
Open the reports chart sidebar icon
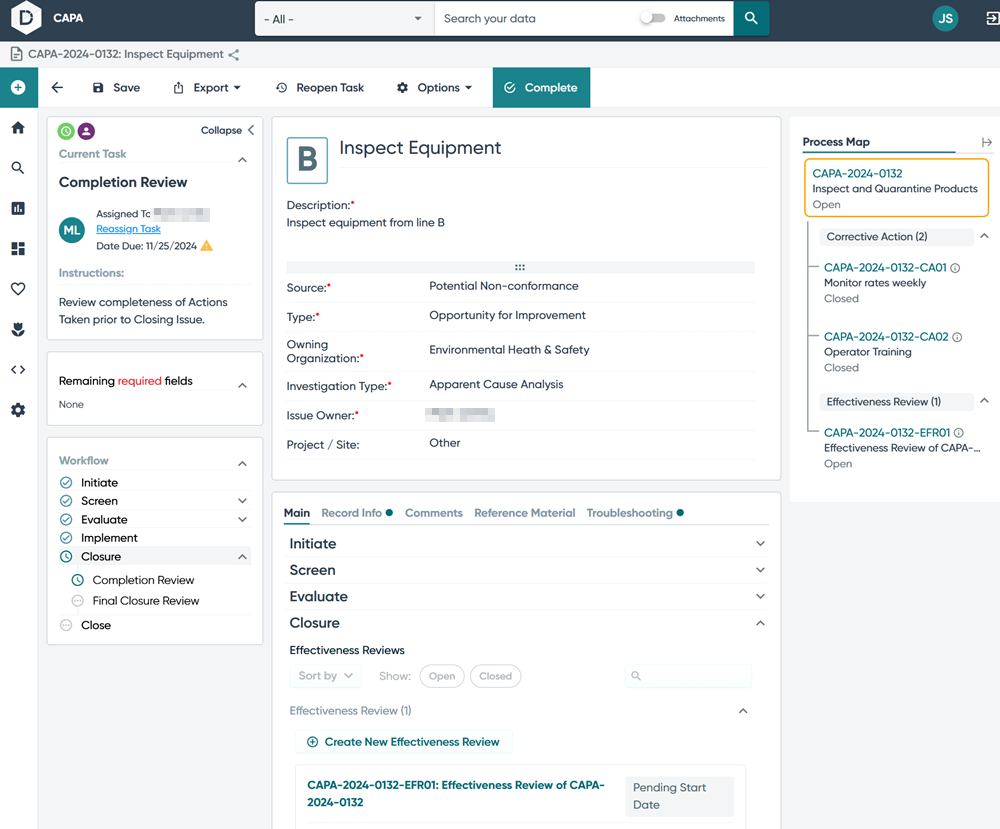point(18,208)
